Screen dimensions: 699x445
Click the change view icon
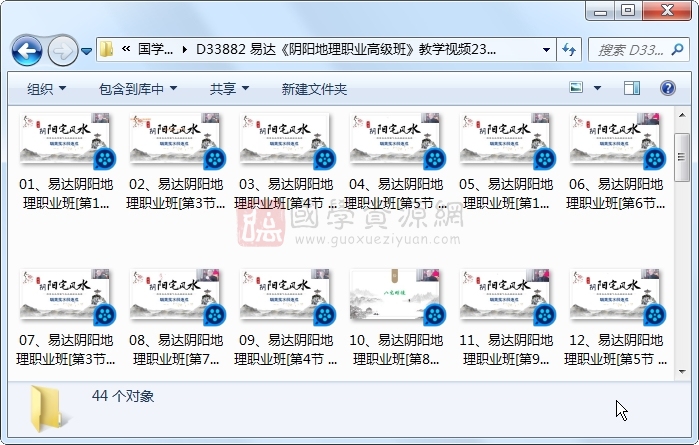coord(576,87)
